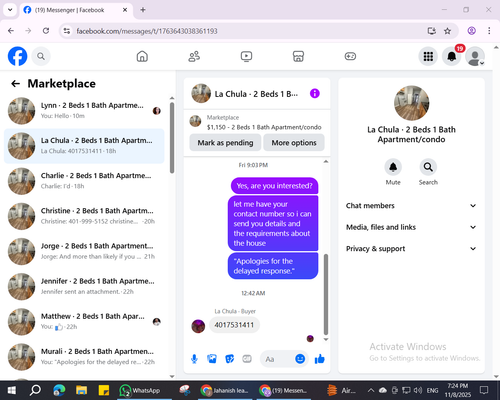
Task: Open the Video/Watch icon
Action: 246,56
